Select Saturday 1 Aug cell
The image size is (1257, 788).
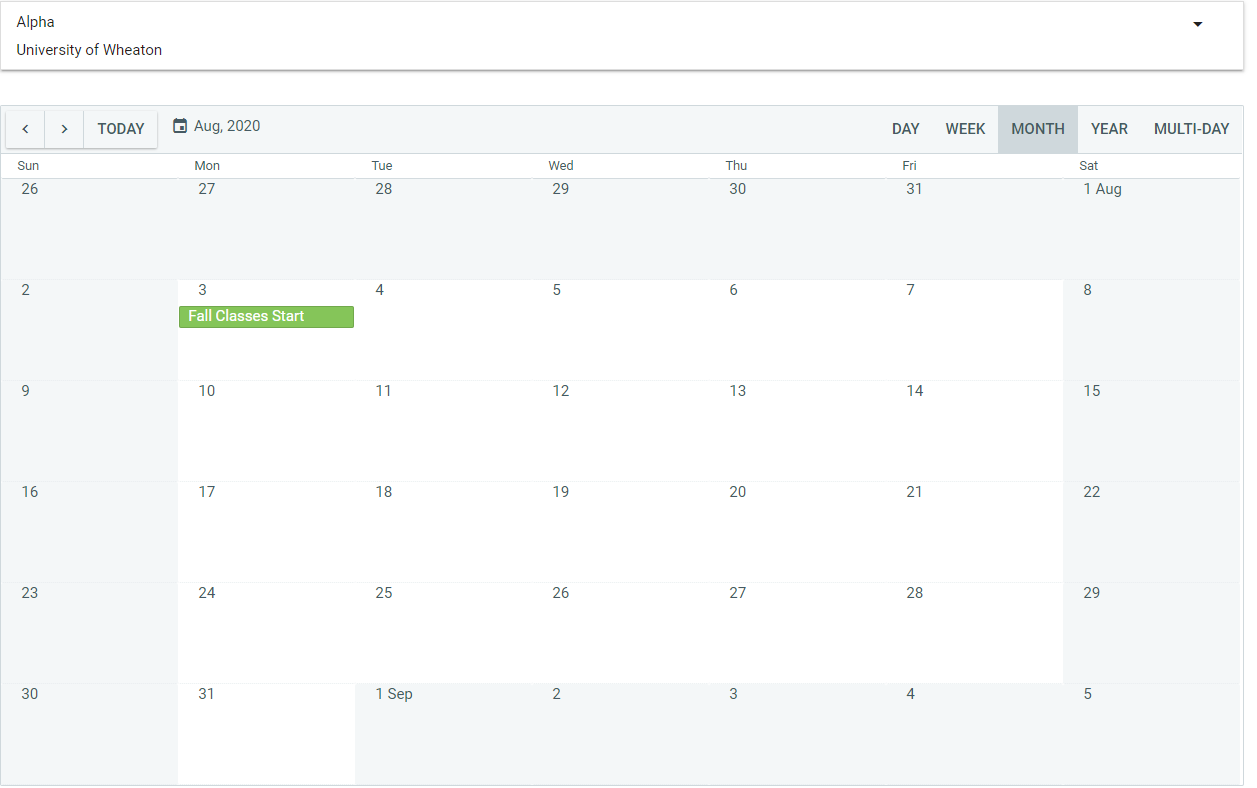click(x=1150, y=228)
